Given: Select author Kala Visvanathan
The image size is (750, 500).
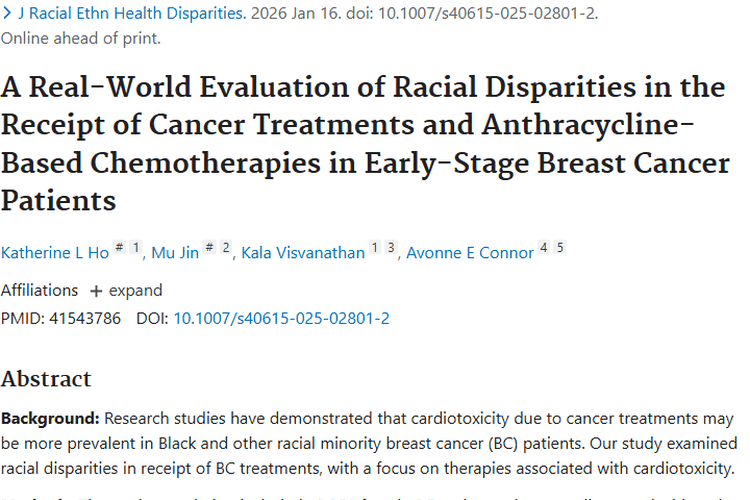Looking at the screenshot, I should (303, 253).
